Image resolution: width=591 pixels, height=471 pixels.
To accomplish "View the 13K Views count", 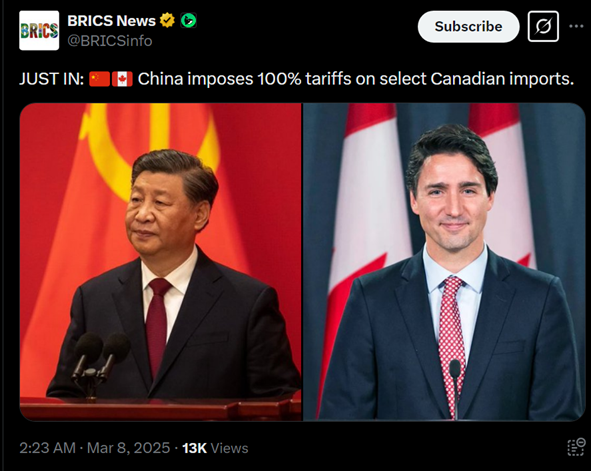I will point(215,448).
